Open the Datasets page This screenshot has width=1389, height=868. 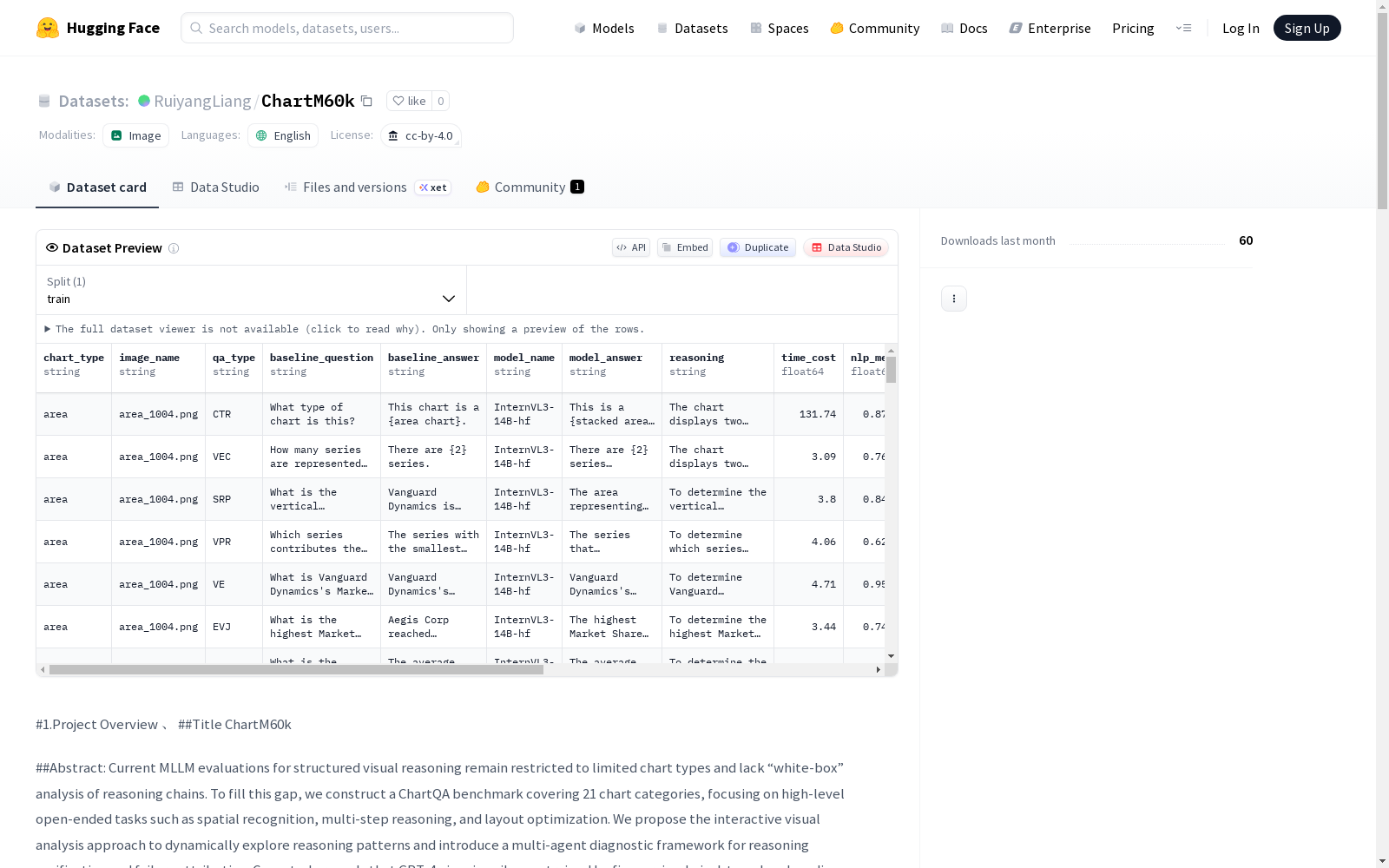[x=692, y=28]
